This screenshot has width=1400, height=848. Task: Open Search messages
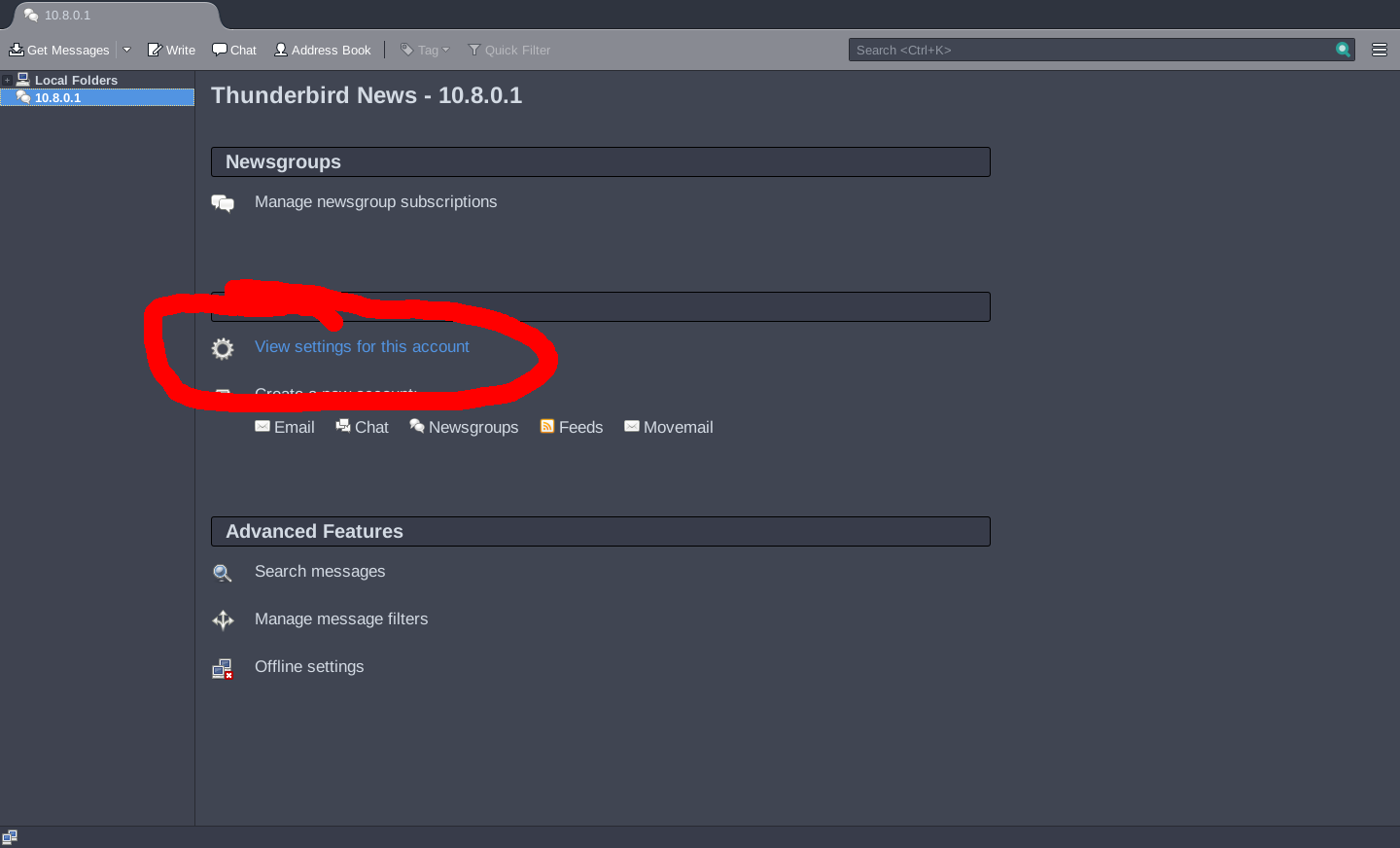[x=320, y=572]
